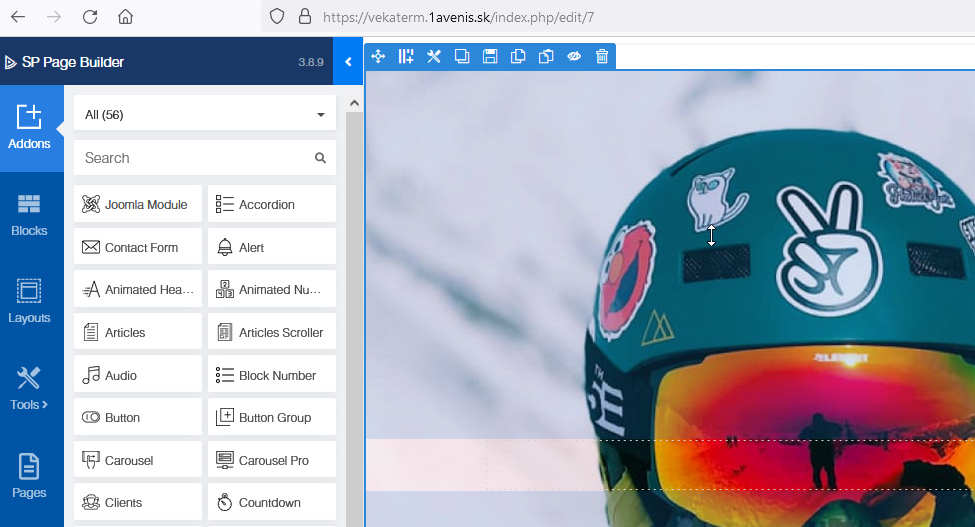Screen dimensions: 975x527
Task: Select the Accordion addon
Action: click(272, 204)
